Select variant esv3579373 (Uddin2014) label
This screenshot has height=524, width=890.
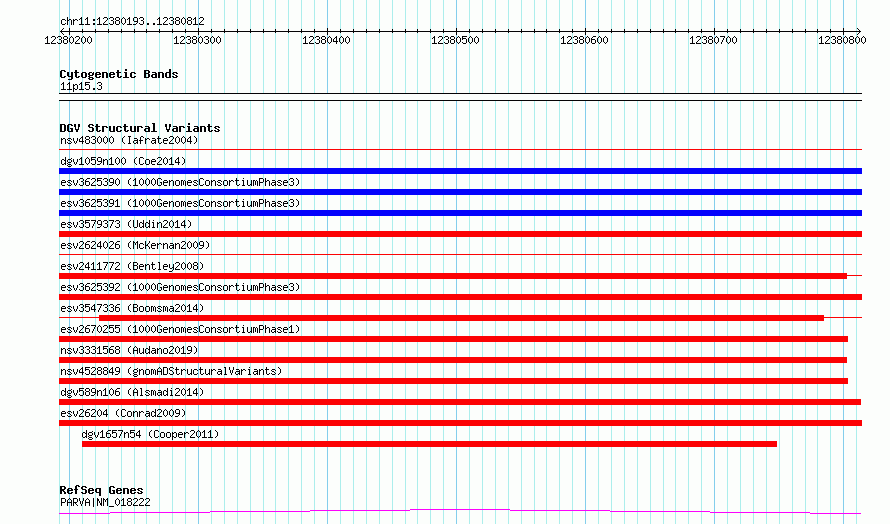tap(126, 224)
